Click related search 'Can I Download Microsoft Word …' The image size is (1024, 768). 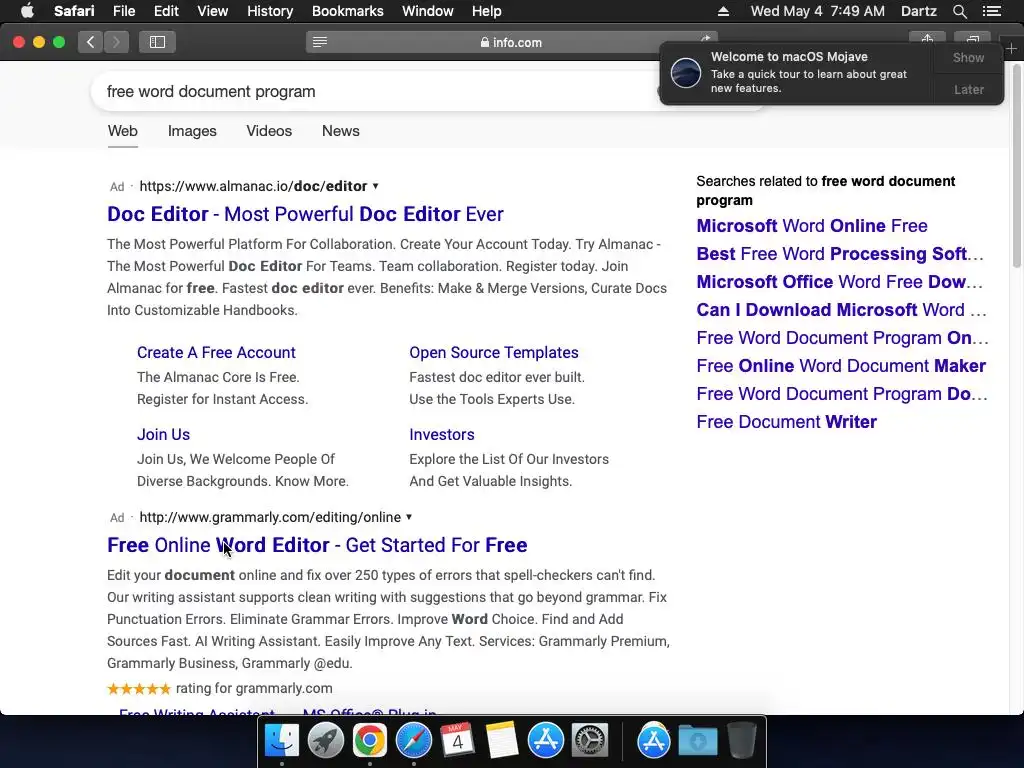click(841, 310)
